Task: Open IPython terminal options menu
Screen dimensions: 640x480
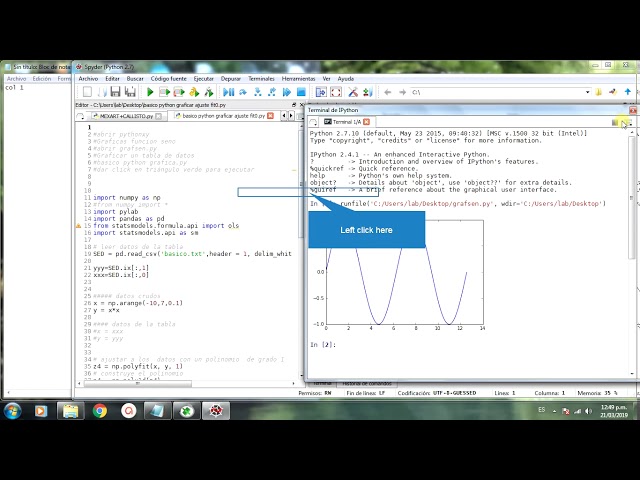Action: pos(629,122)
